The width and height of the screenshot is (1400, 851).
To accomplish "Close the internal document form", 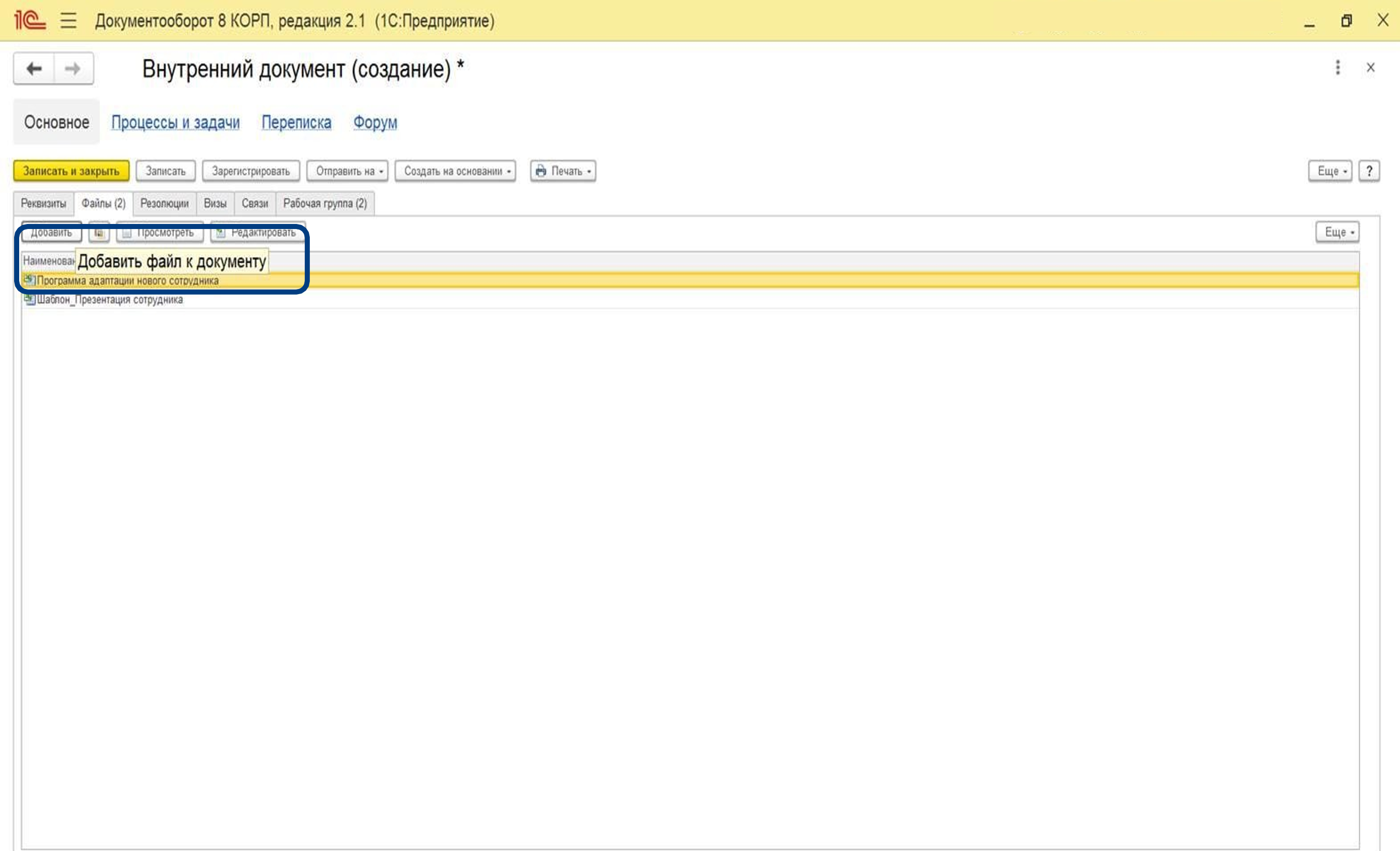I will coord(1370,68).
